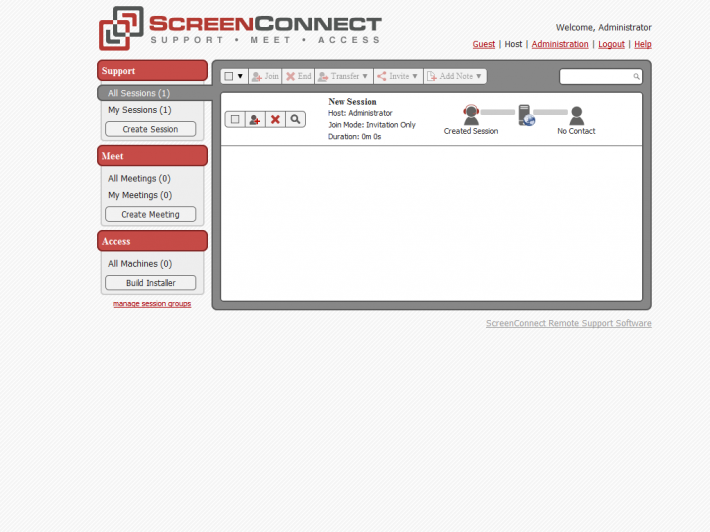Click the guest person icon above No Contact
Screen dimensions: 710x532
click(576, 115)
